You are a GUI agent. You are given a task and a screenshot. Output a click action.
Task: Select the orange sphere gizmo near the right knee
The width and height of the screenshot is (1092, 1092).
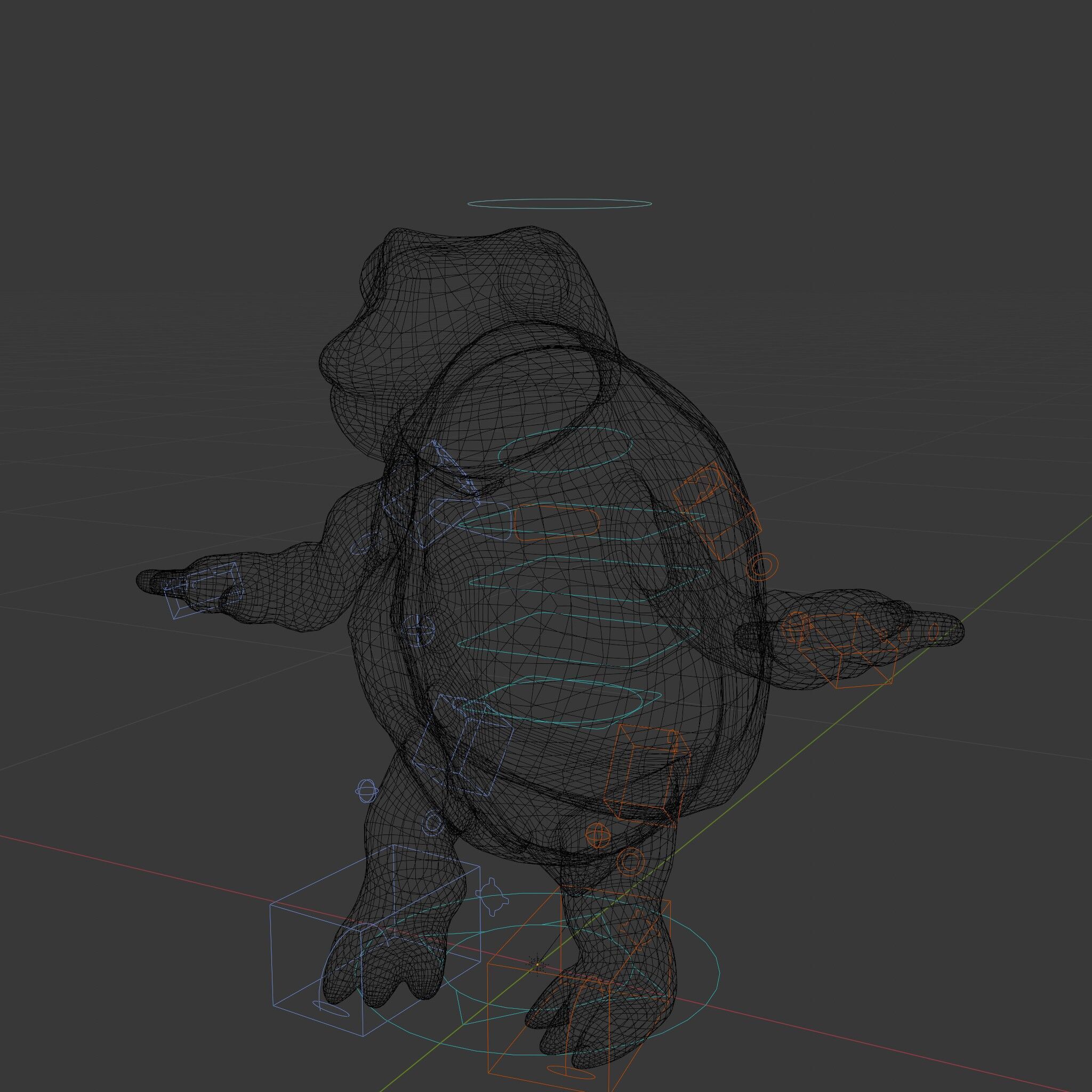[597, 835]
